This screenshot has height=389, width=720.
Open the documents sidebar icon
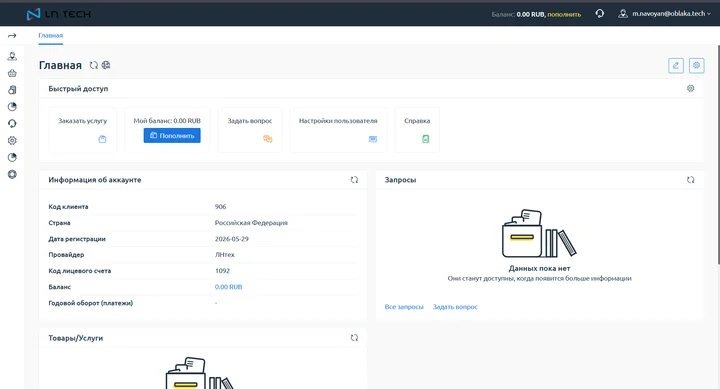click(12, 90)
